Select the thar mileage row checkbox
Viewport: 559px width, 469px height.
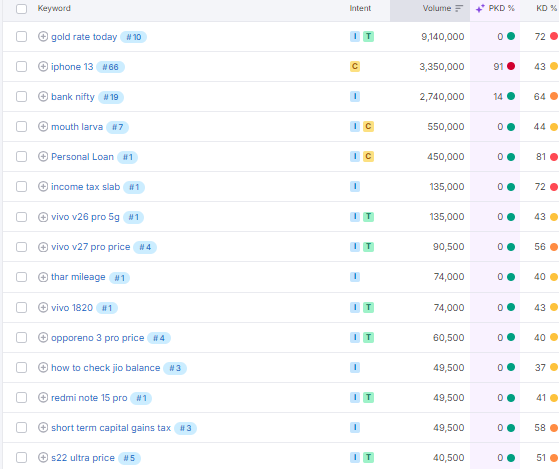(x=21, y=277)
